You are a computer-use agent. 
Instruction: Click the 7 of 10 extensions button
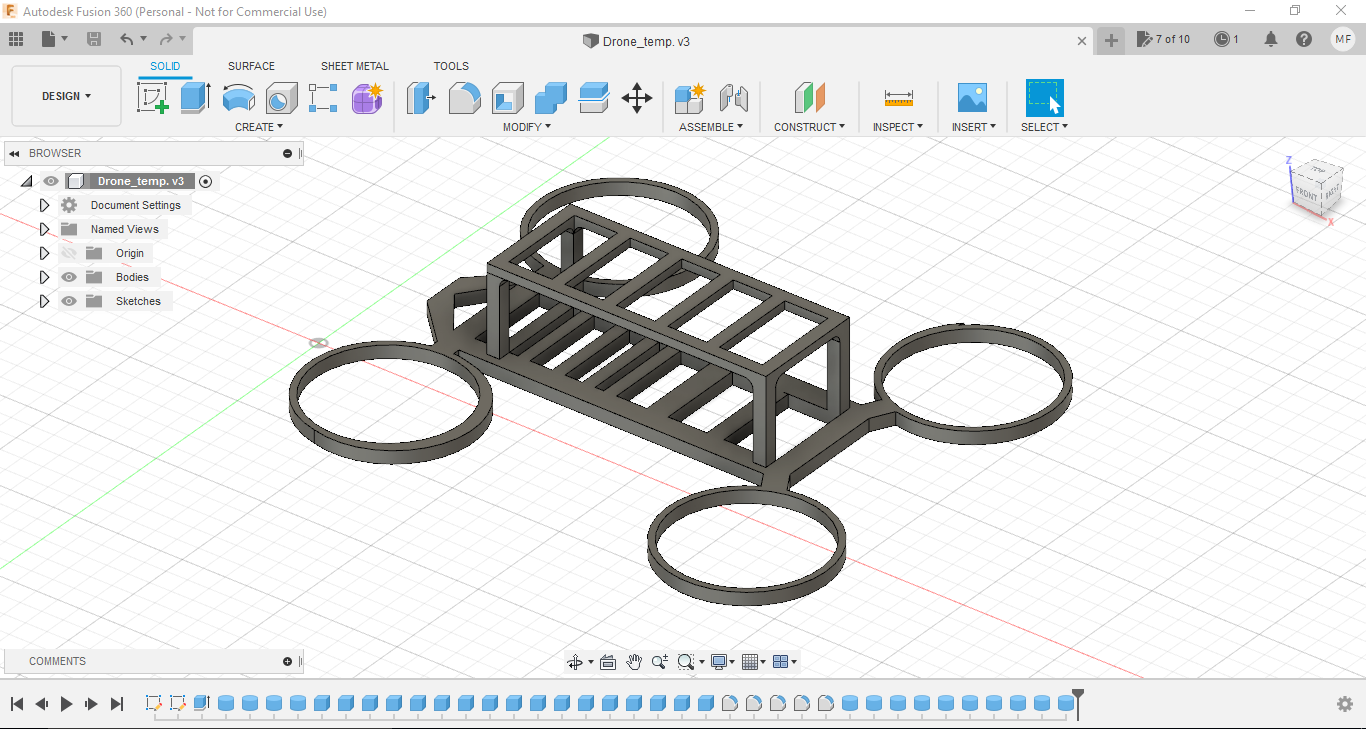1163,40
